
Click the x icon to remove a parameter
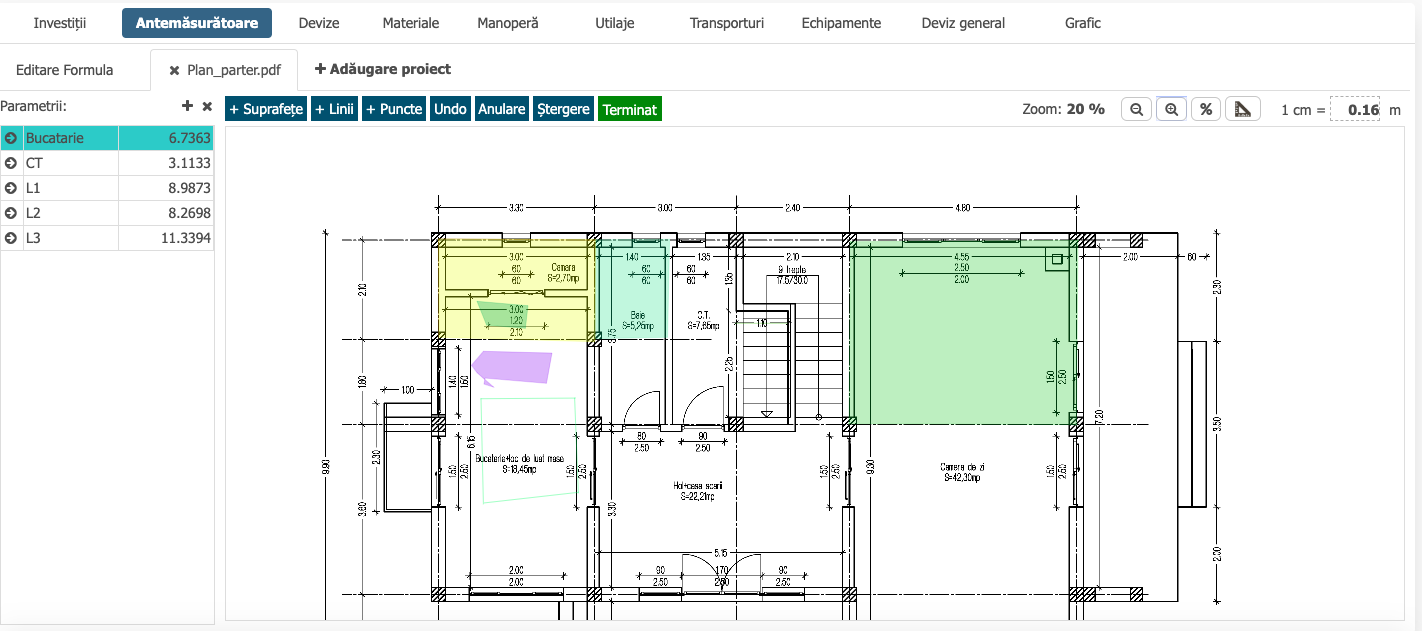[206, 104]
